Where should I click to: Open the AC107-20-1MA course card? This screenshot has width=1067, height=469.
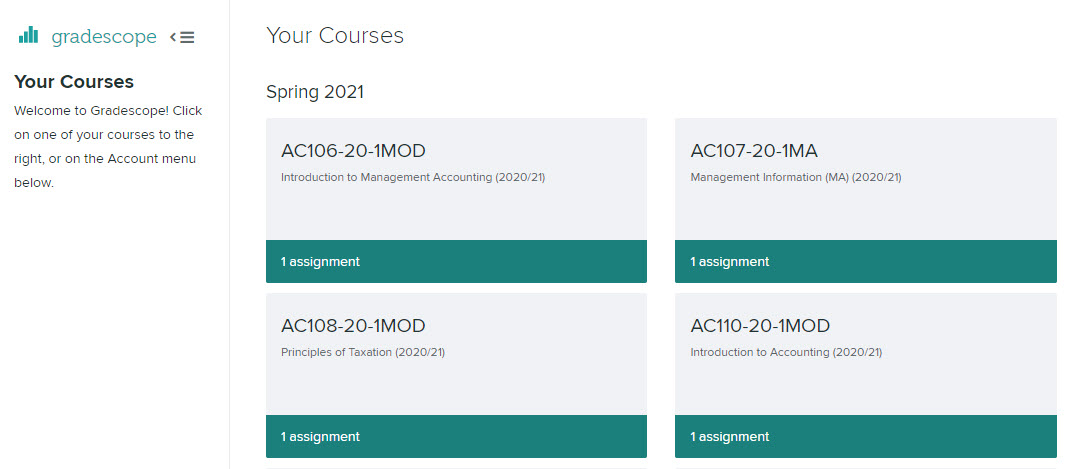click(866, 200)
